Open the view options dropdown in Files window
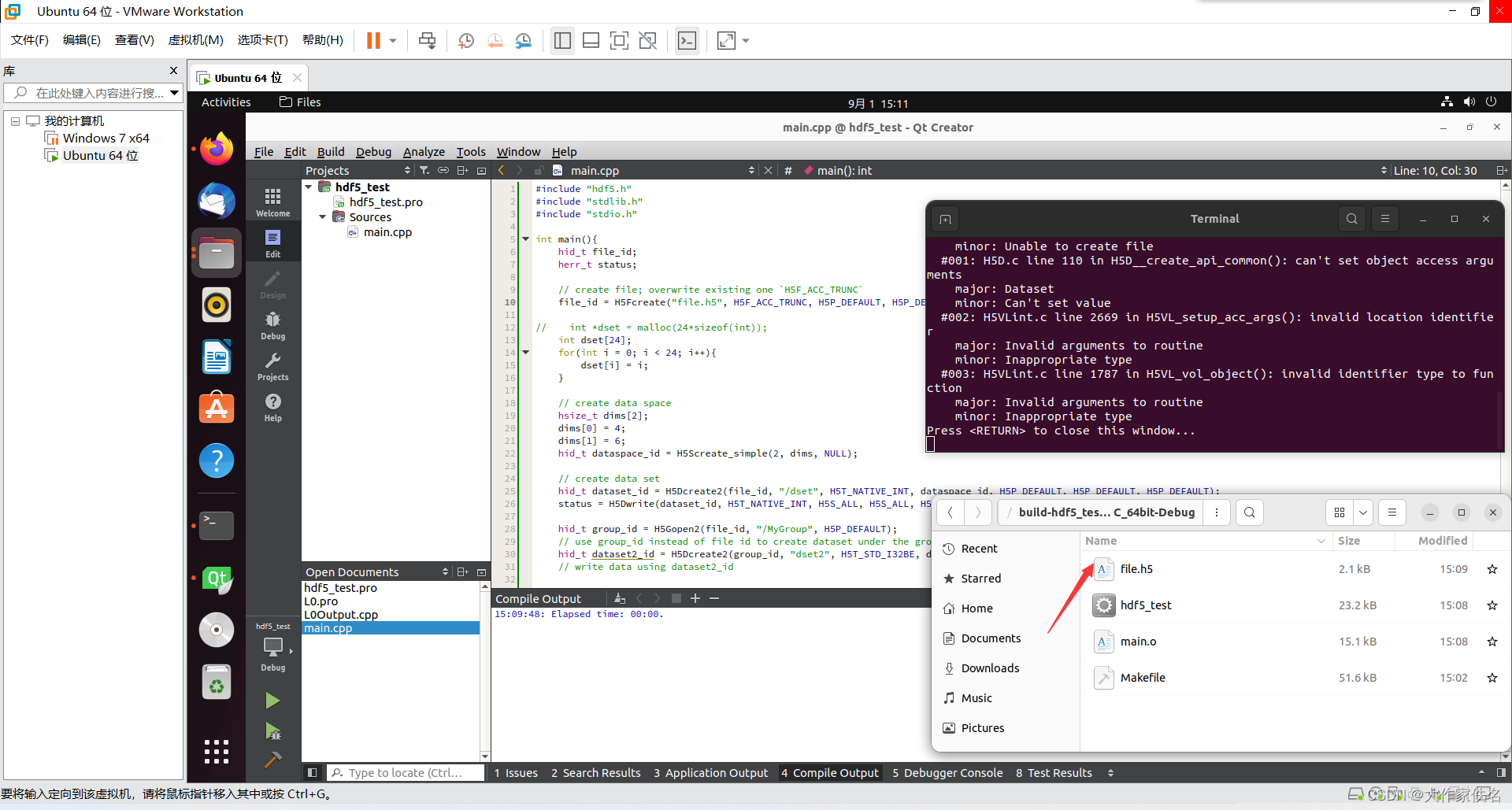 coord(1365,512)
